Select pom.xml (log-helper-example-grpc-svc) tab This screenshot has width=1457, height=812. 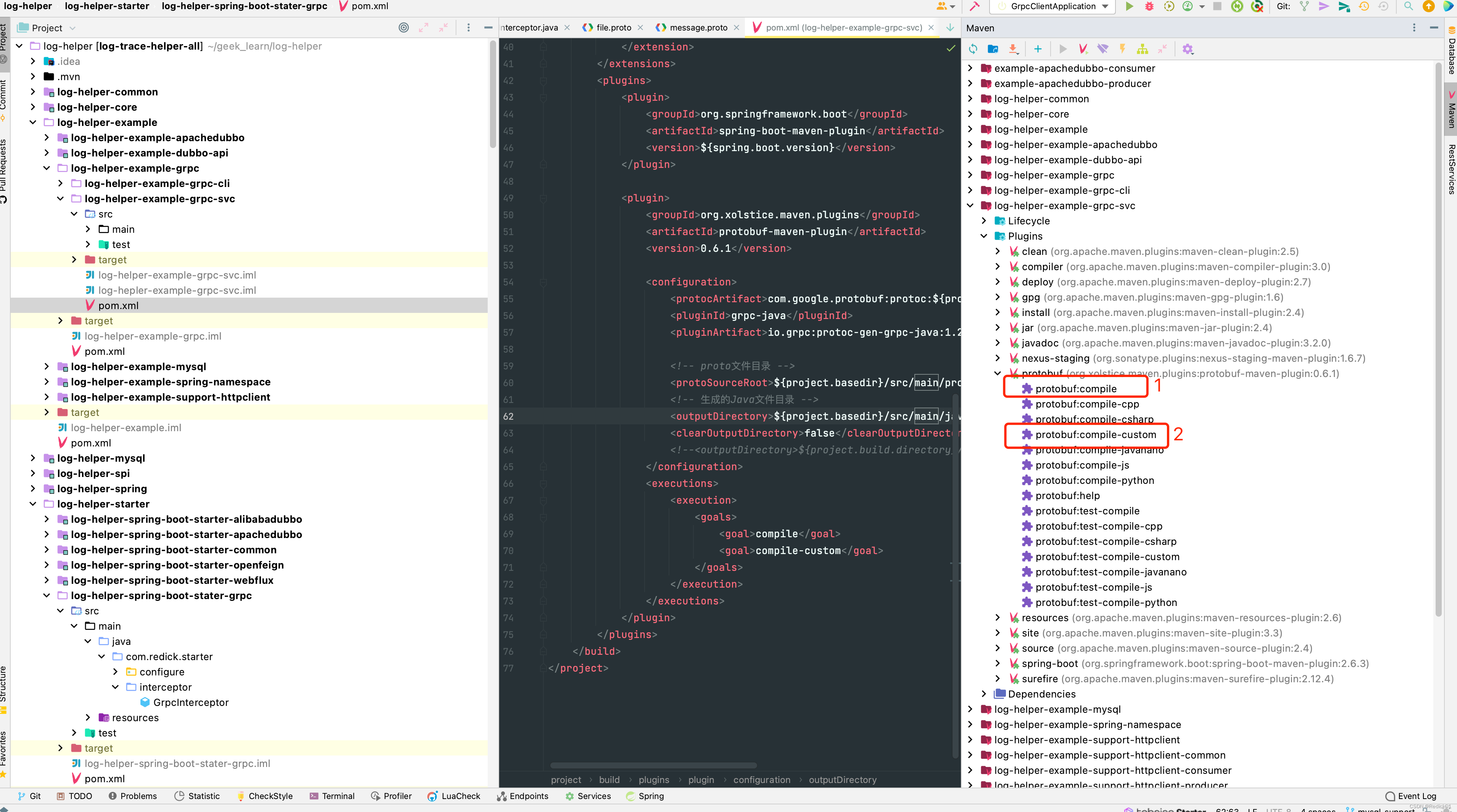[x=843, y=27]
